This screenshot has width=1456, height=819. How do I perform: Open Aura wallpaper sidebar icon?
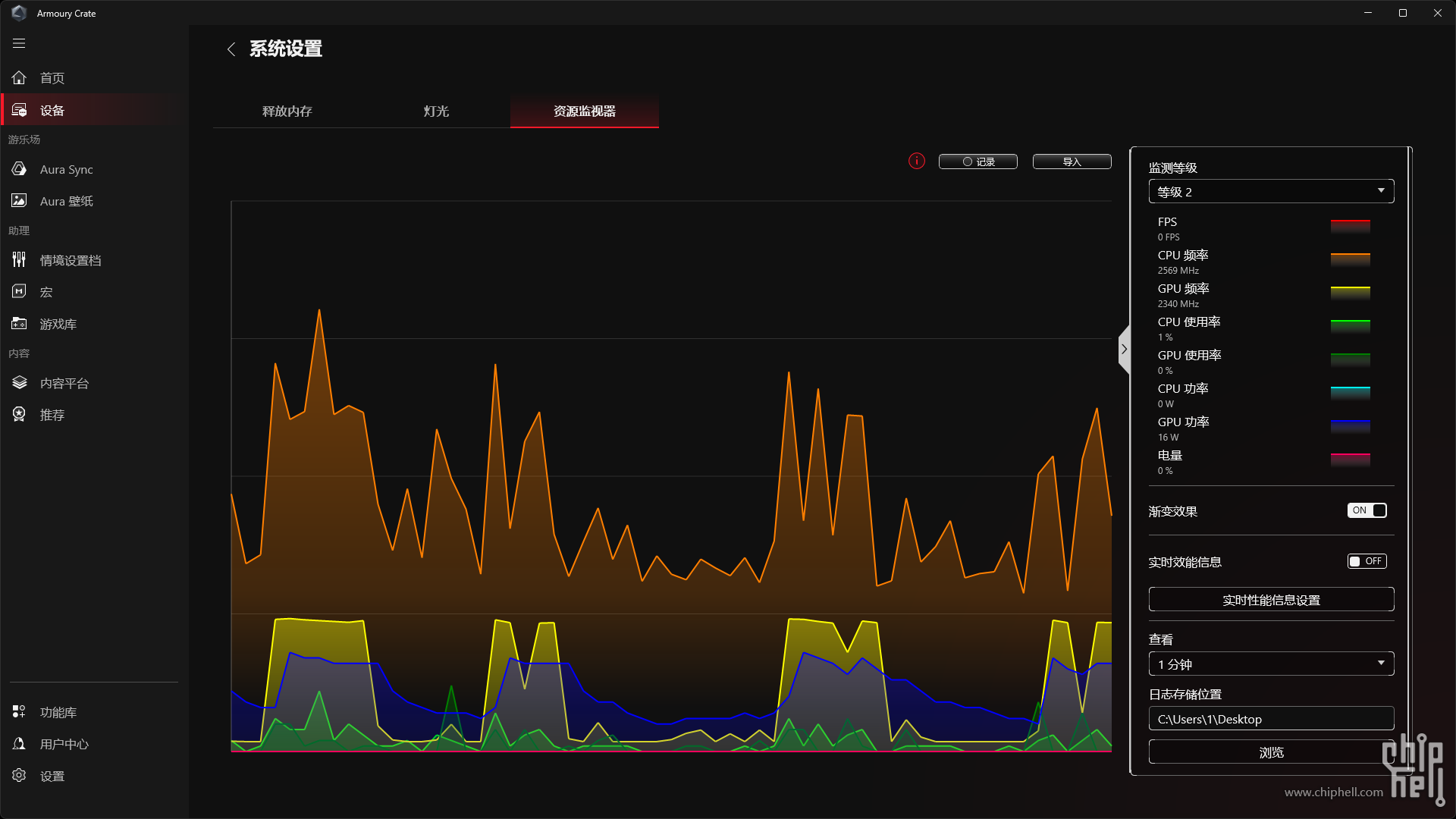tap(19, 201)
